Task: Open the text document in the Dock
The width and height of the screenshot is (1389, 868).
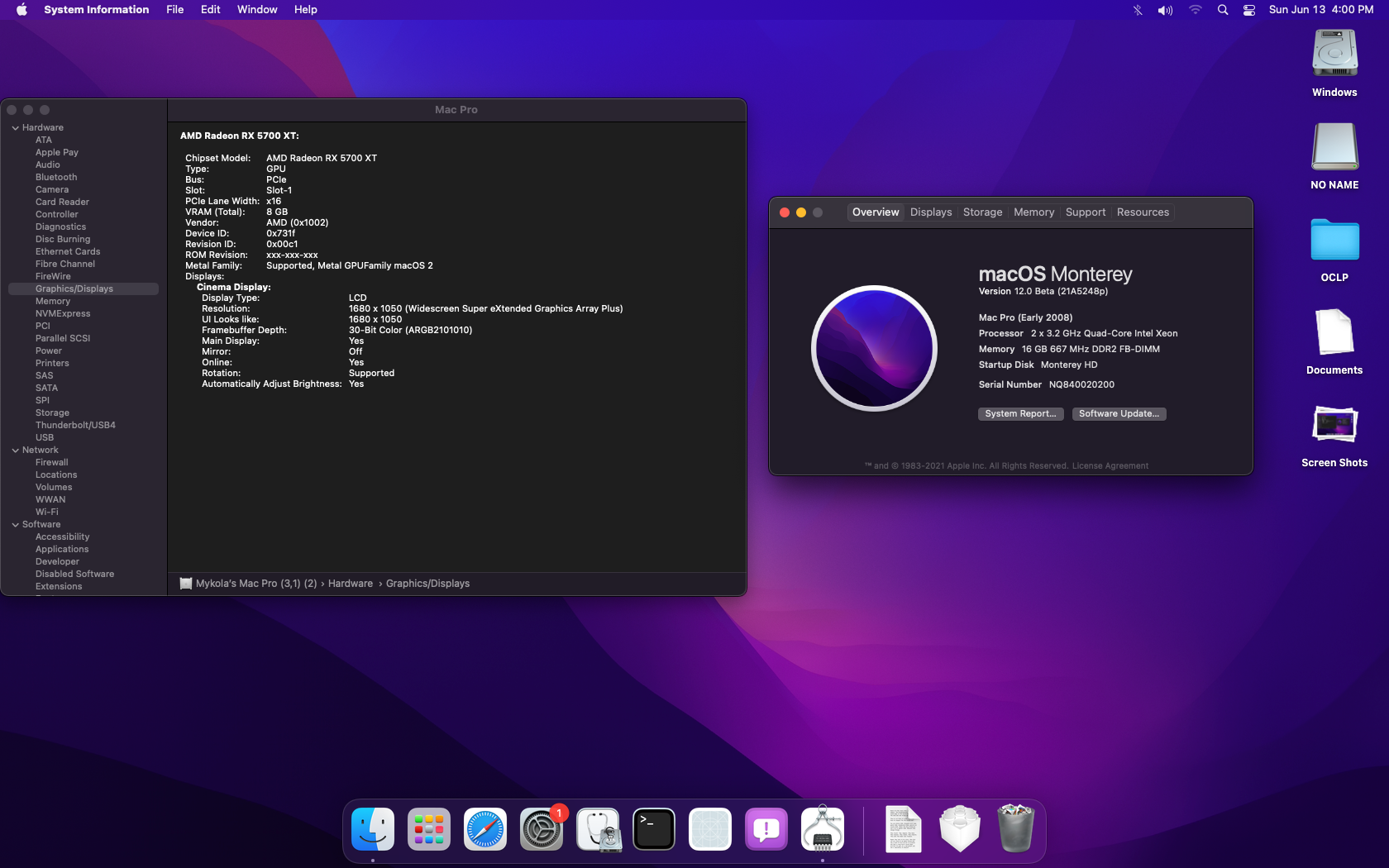Action: click(x=904, y=829)
